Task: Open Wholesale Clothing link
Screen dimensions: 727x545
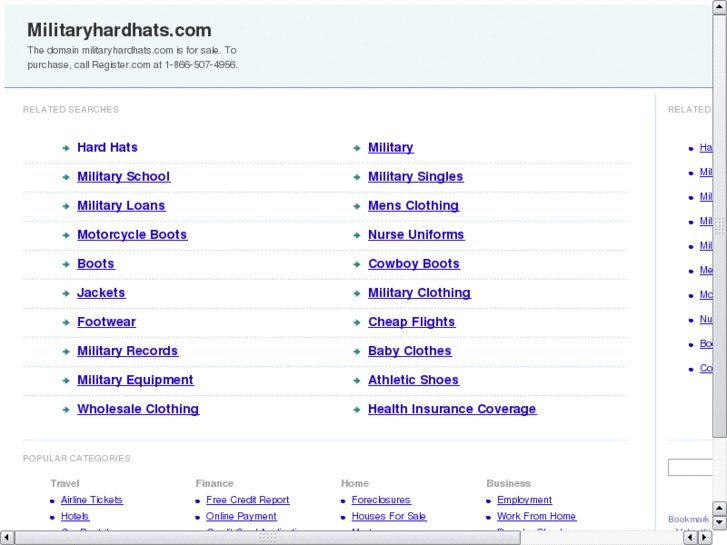Action: [138, 409]
